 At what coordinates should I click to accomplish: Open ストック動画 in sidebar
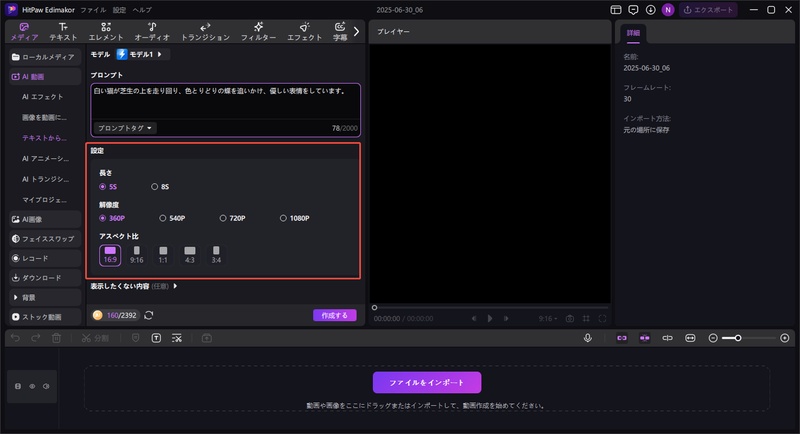[x=45, y=317]
